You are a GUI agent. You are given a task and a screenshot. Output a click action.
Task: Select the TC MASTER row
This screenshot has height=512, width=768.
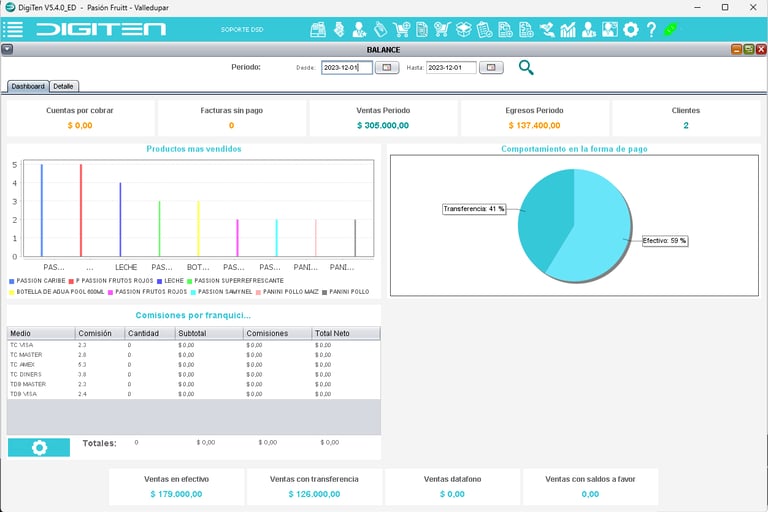[x=193, y=355]
